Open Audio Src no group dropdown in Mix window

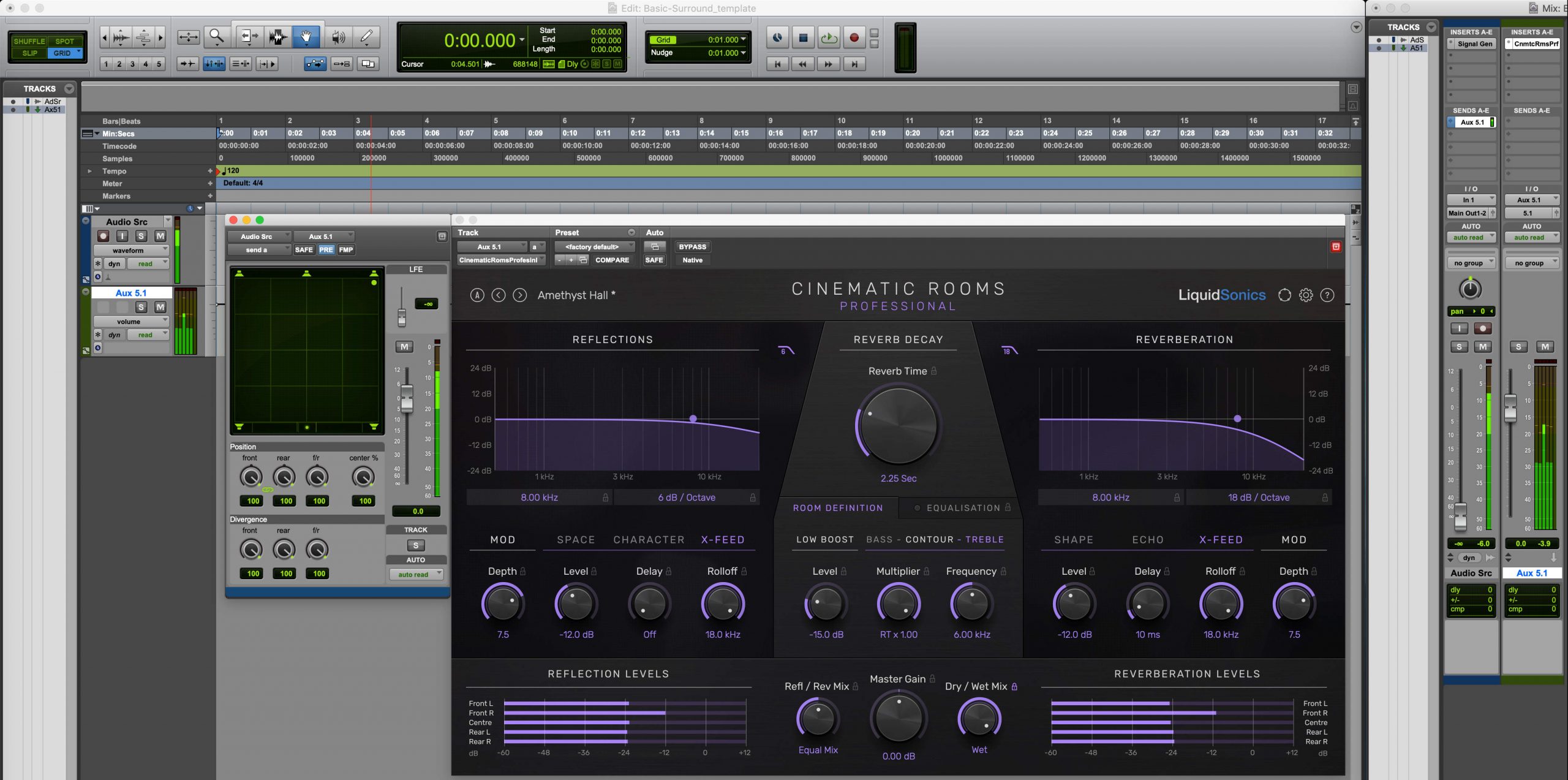tap(1472, 263)
